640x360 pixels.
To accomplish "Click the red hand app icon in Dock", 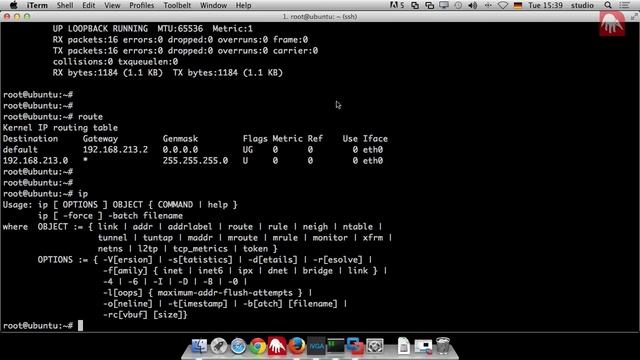I will pos(277,345).
